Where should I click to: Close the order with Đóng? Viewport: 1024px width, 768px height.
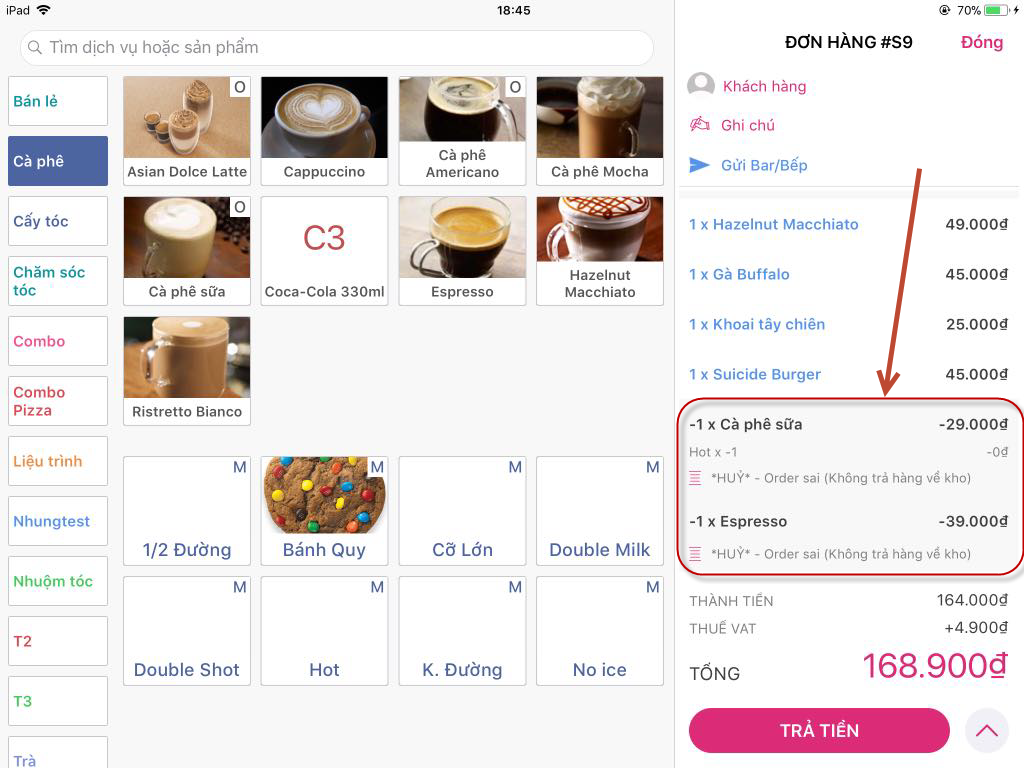982,42
